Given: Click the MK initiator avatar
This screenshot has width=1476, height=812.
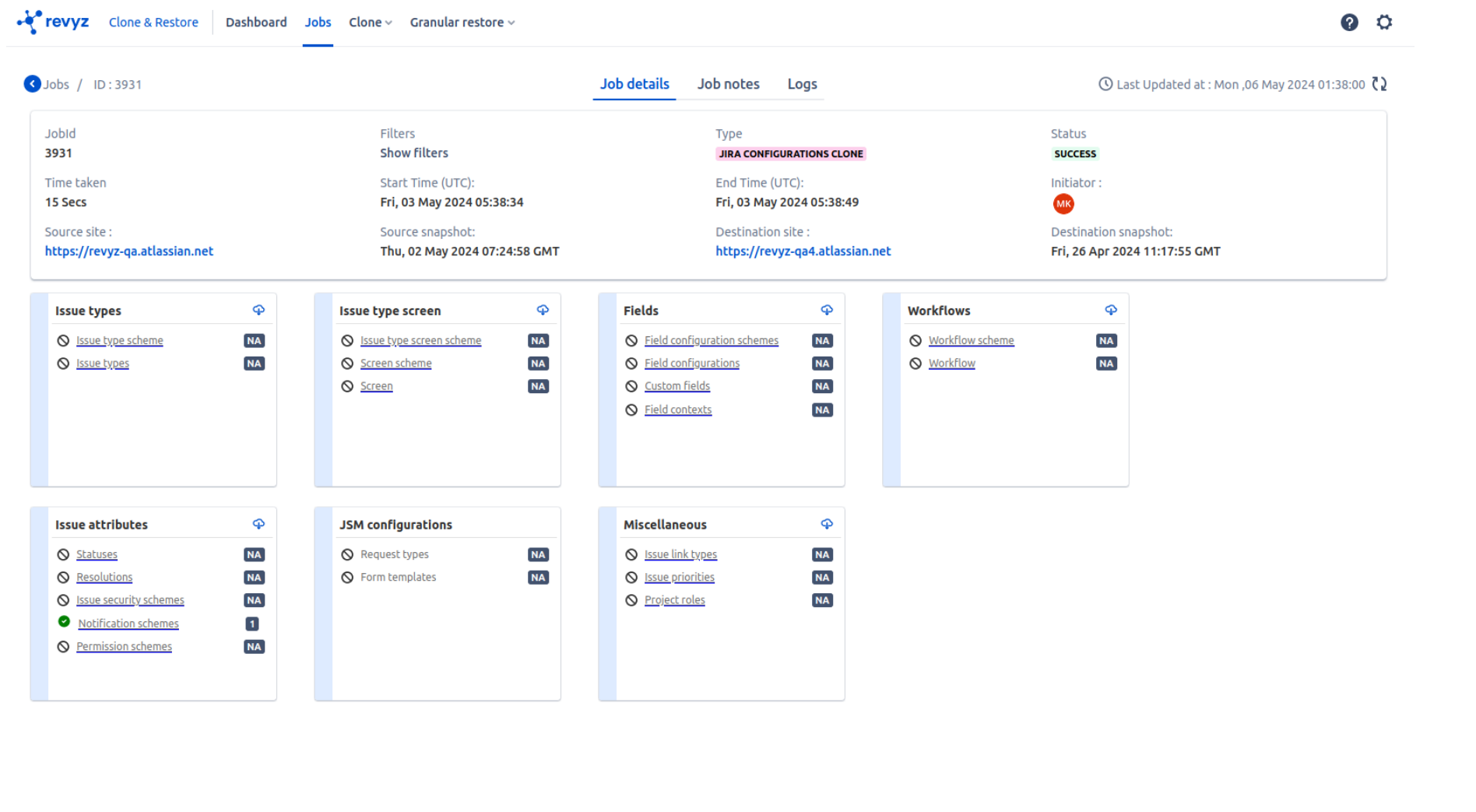Looking at the screenshot, I should click(x=1063, y=204).
